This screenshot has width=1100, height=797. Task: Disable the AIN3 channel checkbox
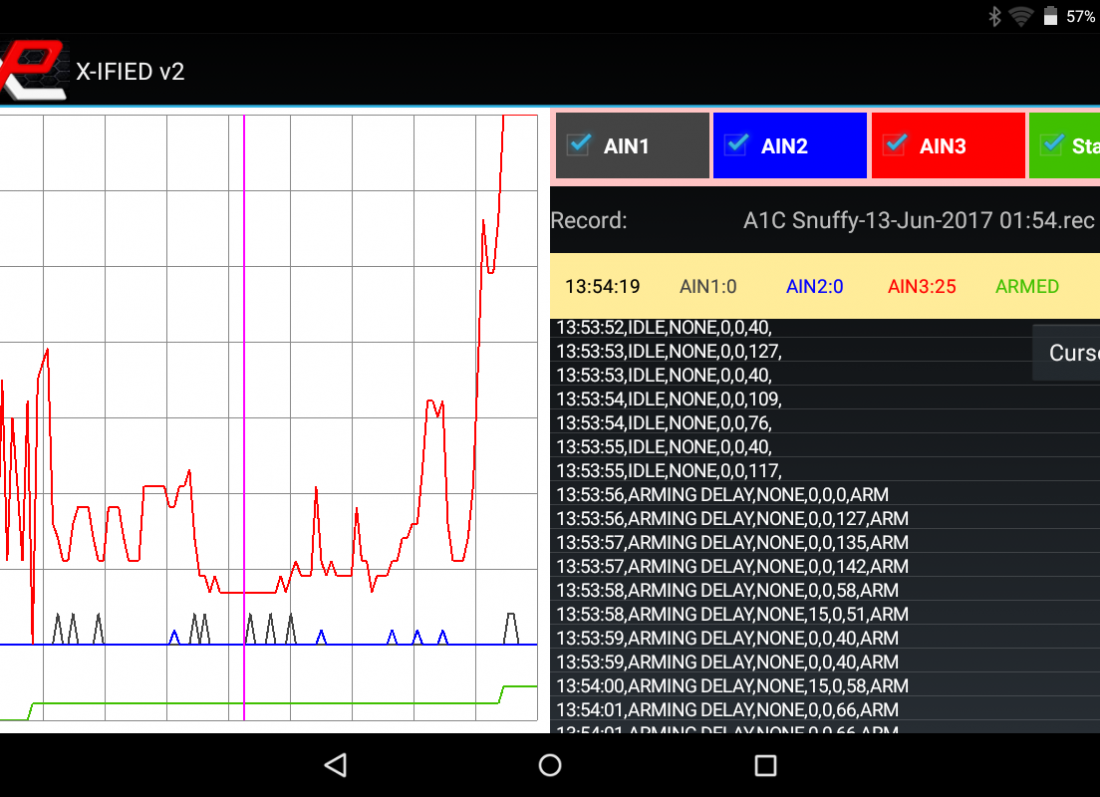(x=894, y=145)
